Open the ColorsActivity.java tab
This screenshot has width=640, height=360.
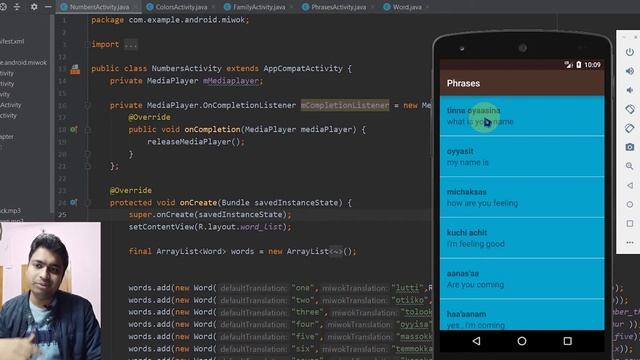pos(178,7)
